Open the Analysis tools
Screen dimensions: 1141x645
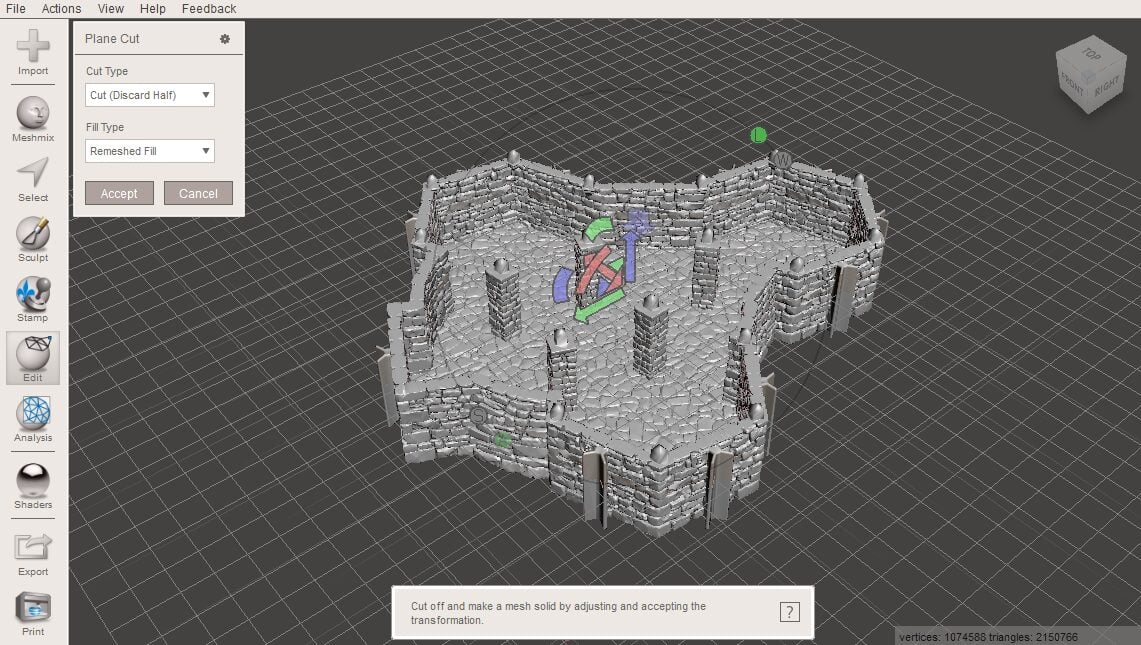tap(33, 419)
